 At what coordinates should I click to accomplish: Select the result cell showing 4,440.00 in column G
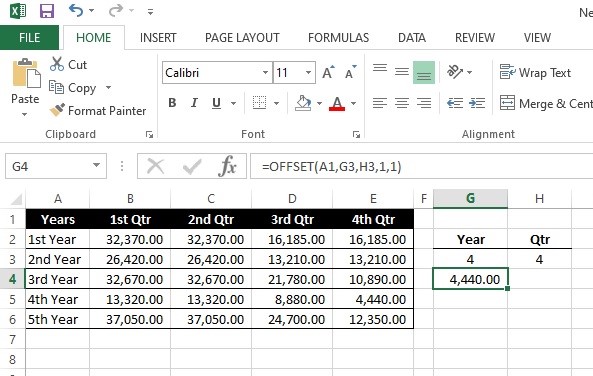coord(470,279)
